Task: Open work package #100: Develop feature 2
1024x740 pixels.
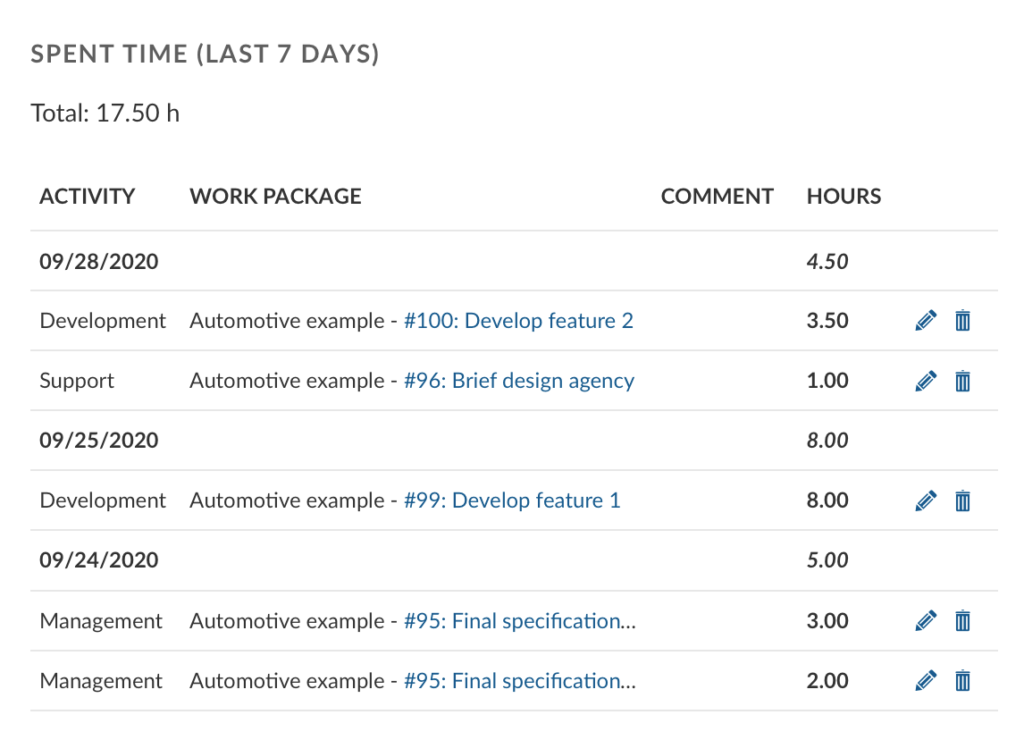Action: 518,321
